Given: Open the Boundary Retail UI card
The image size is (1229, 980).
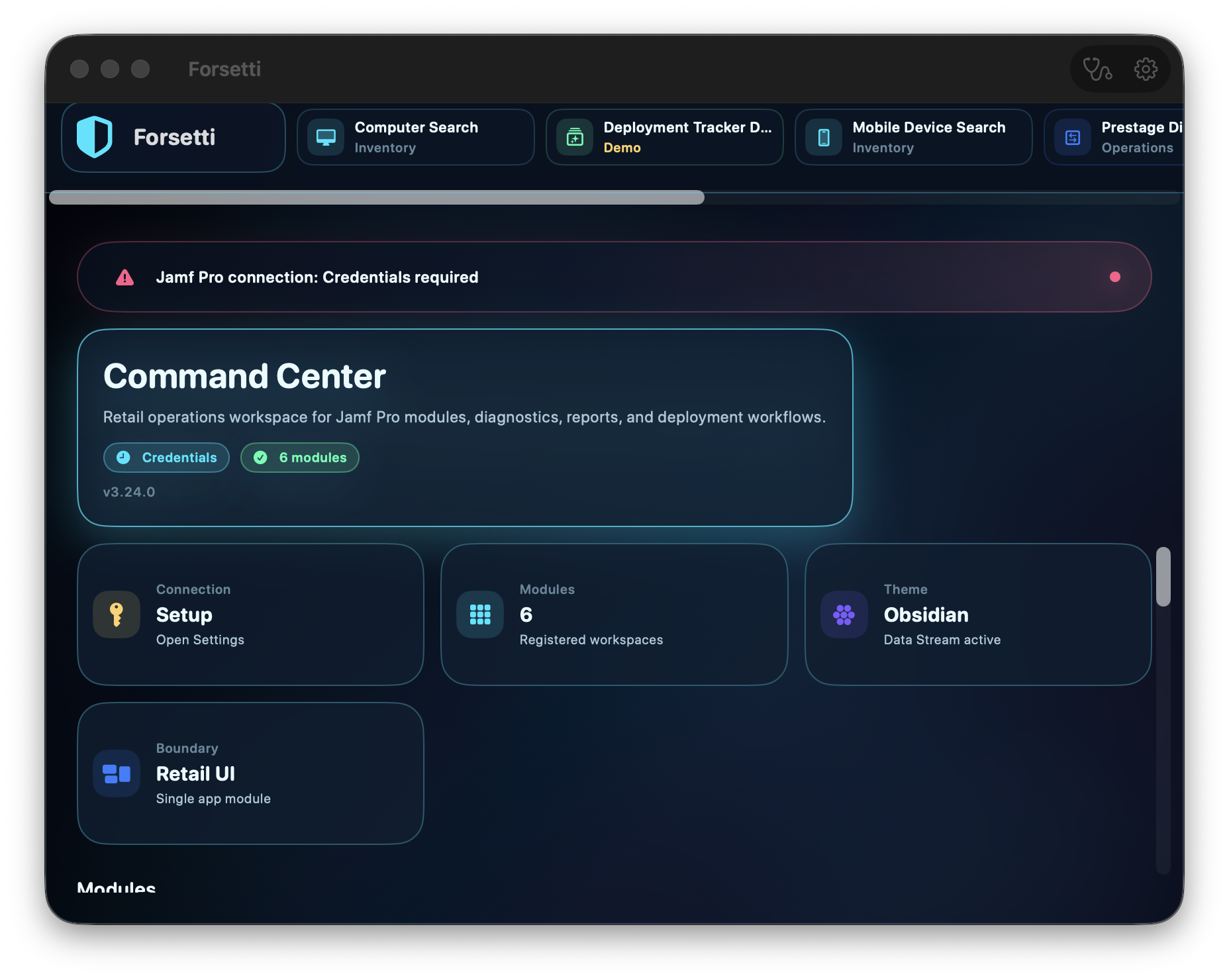Looking at the screenshot, I should 250,773.
